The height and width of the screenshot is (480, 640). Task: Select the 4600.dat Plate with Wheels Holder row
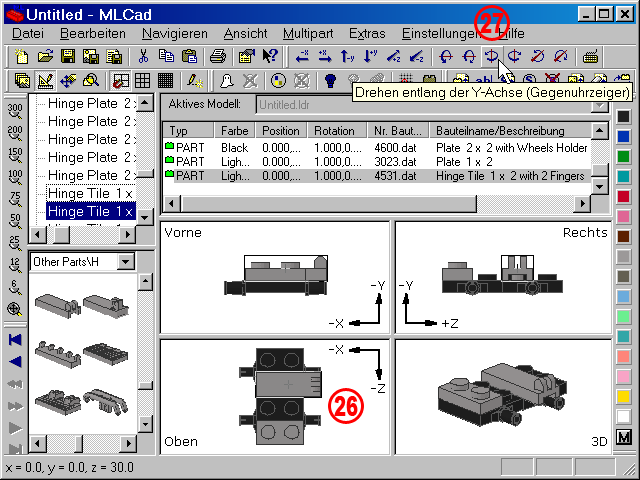[377, 147]
